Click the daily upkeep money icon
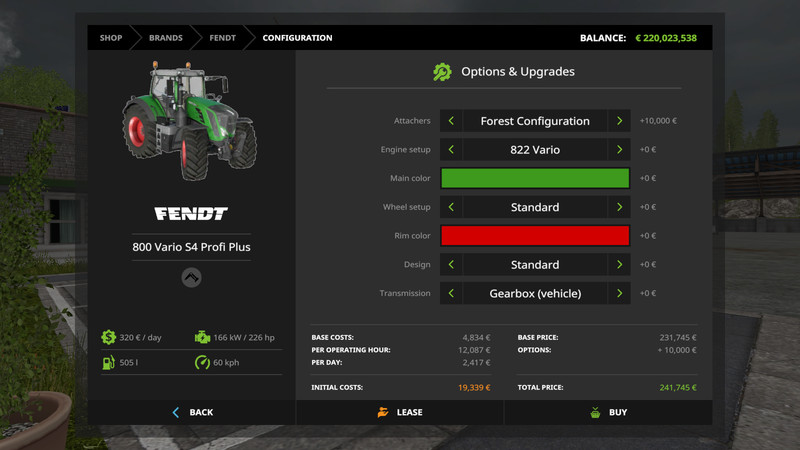The width and height of the screenshot is (800, 450). pos(108,338)
